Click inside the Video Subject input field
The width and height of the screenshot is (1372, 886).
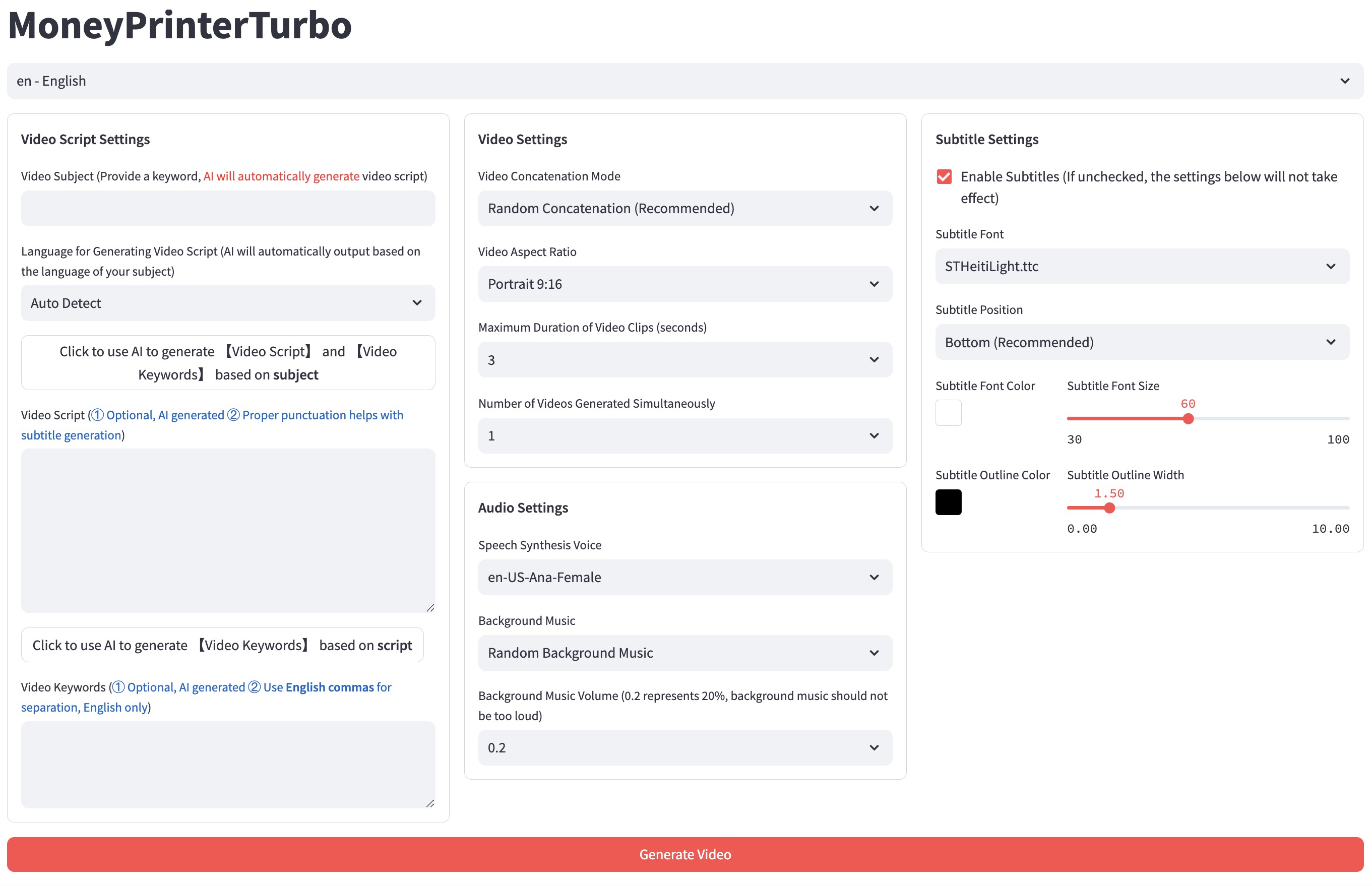[x=228, y=208]
